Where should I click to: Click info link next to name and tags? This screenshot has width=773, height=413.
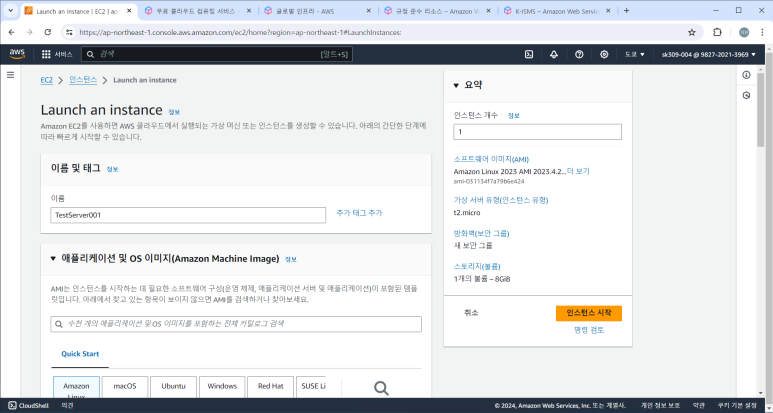click(112, 169)
